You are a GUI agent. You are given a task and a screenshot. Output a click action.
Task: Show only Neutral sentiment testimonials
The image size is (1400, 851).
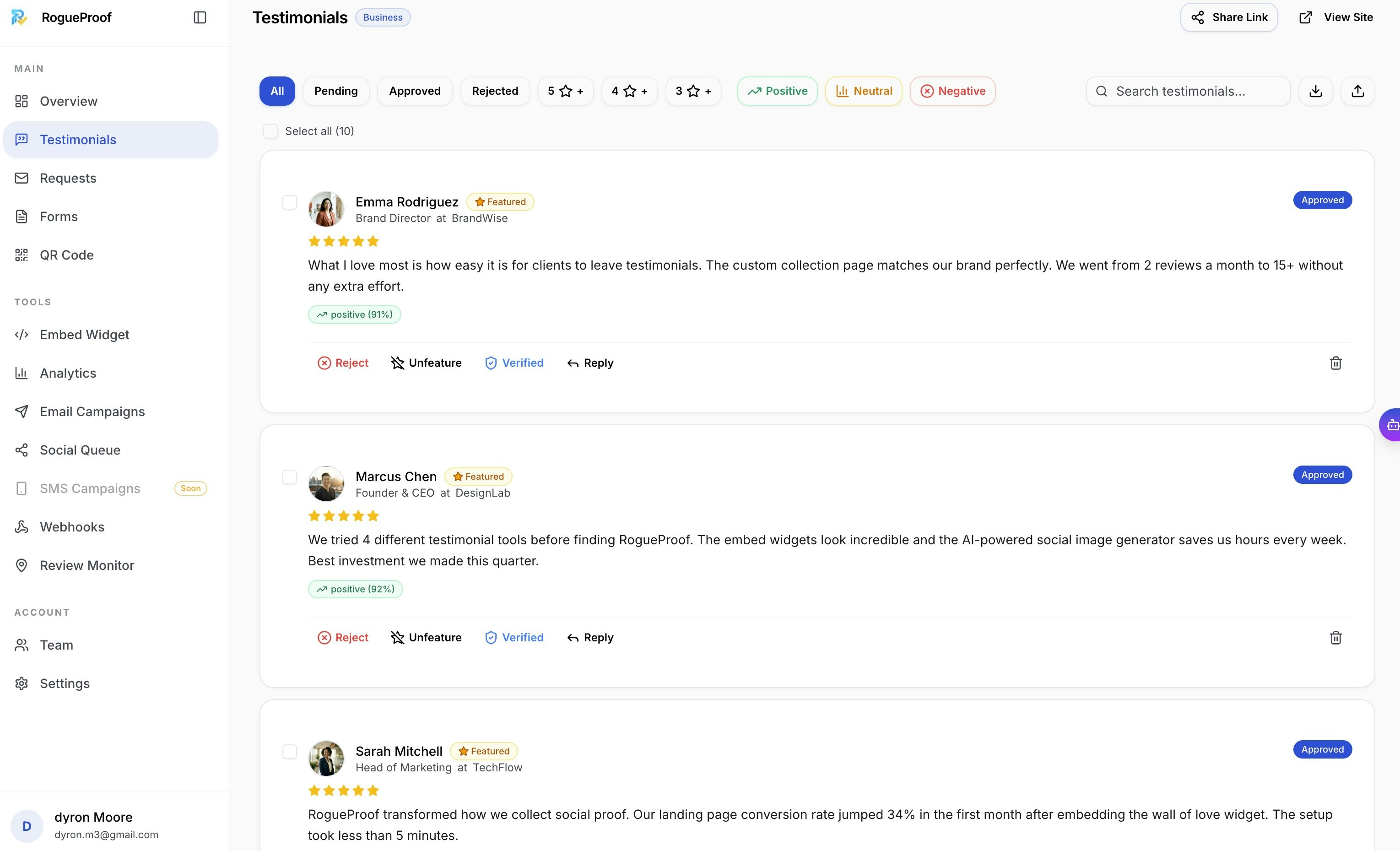[x=864, y=91]
